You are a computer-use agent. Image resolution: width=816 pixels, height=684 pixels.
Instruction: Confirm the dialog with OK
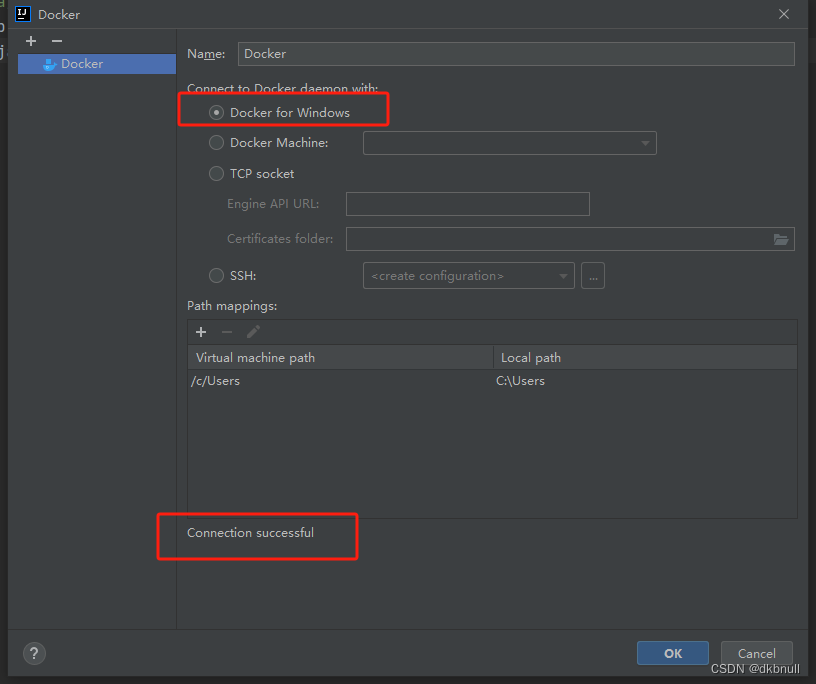pyautogui.click(x=673, y=653)
